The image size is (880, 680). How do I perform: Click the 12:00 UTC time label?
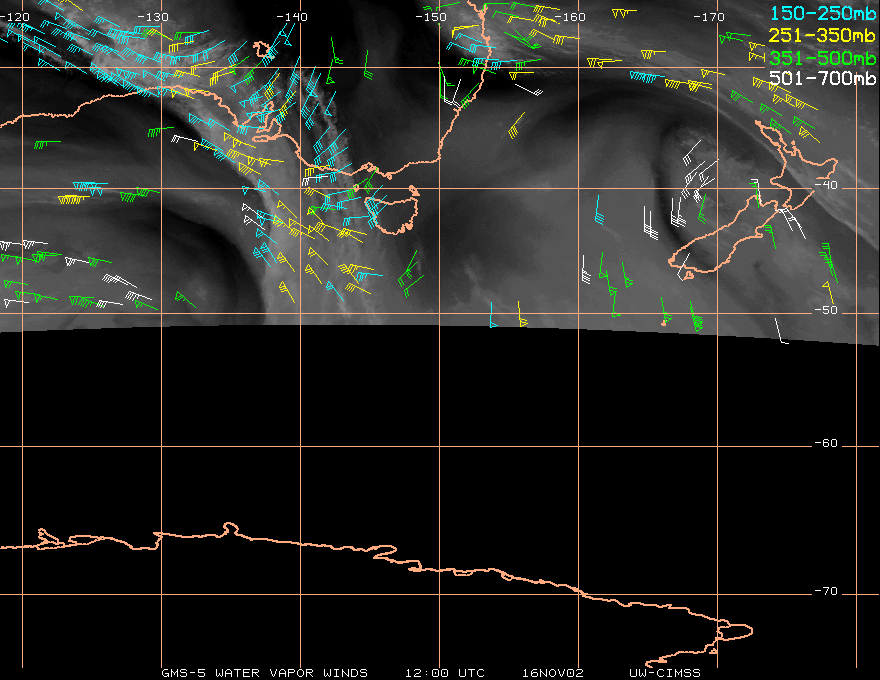(x=444, y=673)
